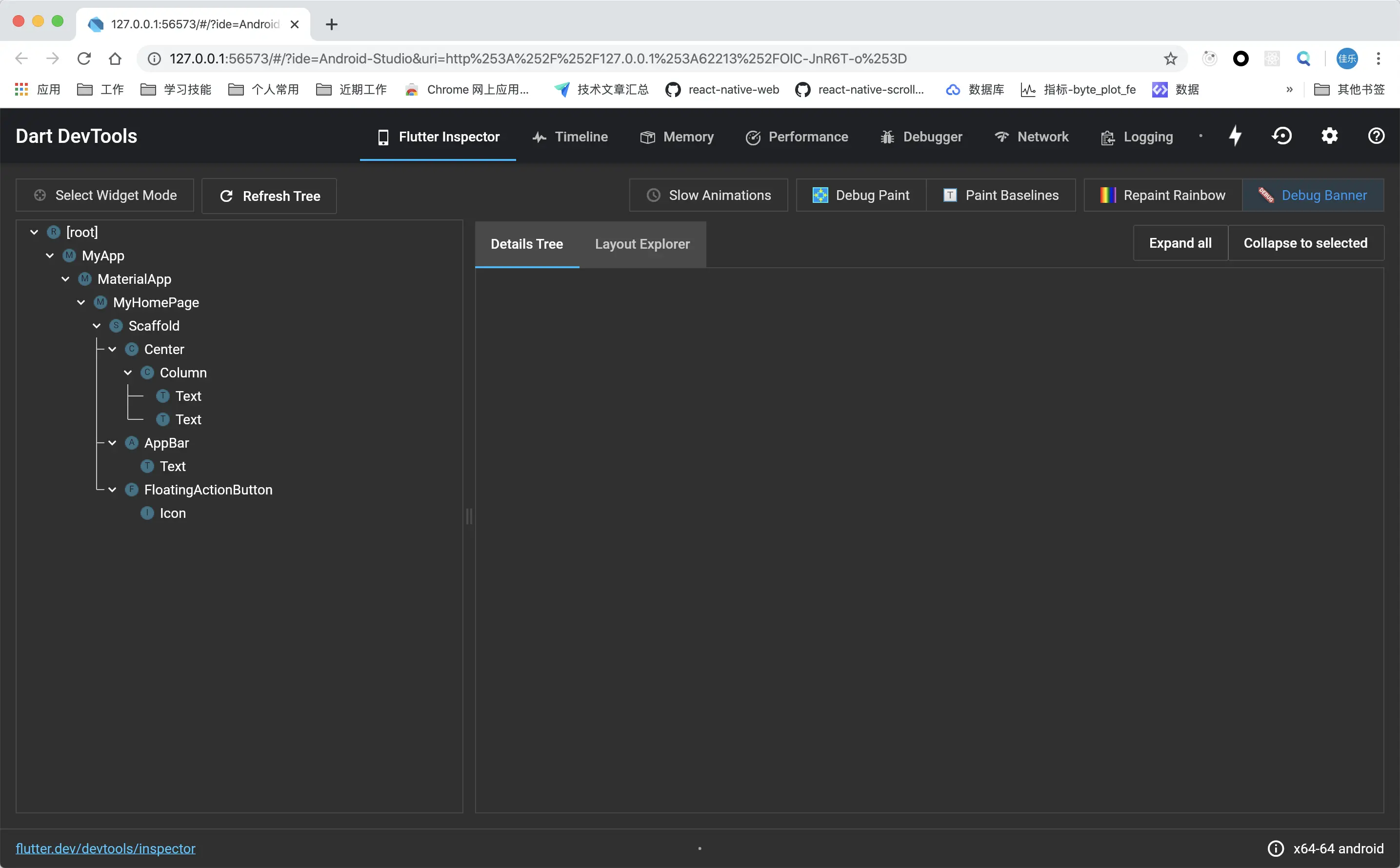This screenshot has height=868, width=1400.
Task: Open DevTools settings gear
Action: 1329,136
